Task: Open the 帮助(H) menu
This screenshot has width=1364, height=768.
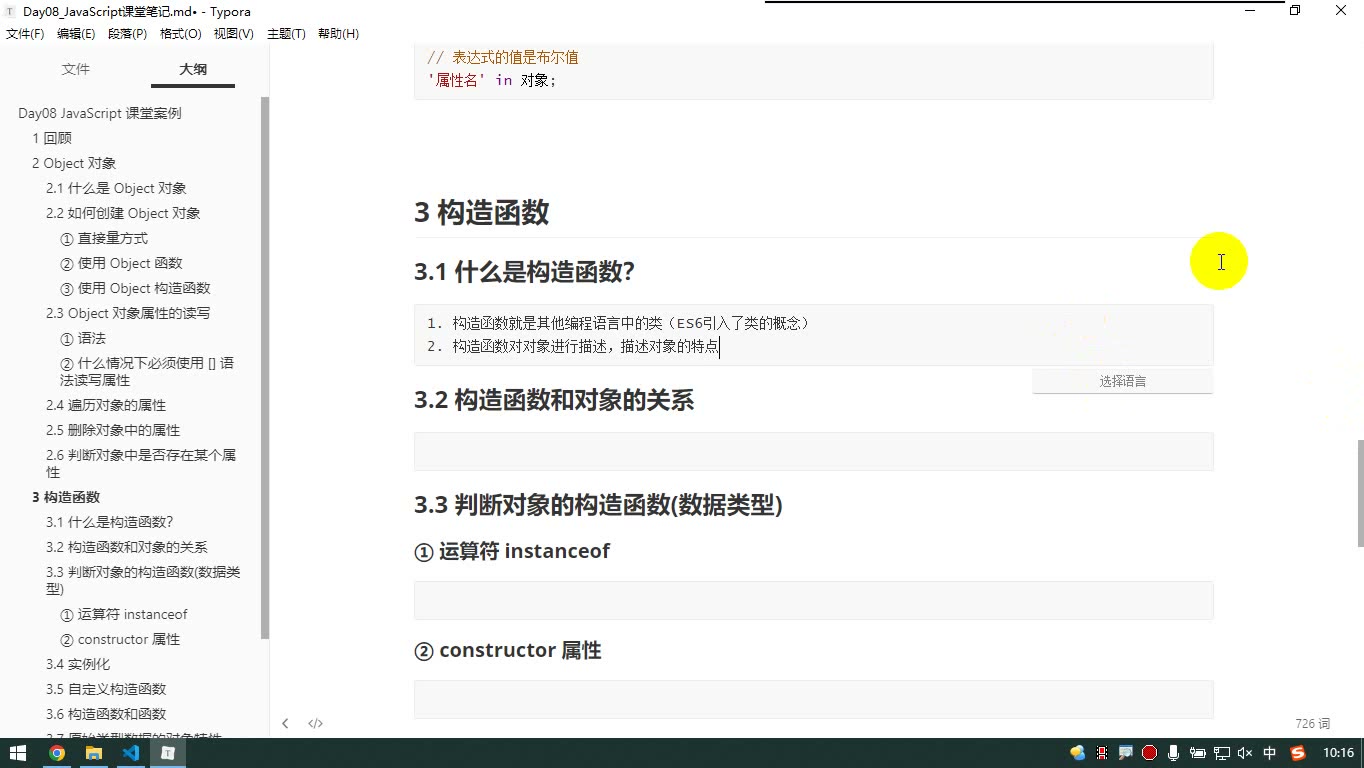Action: tap(338, 34)
